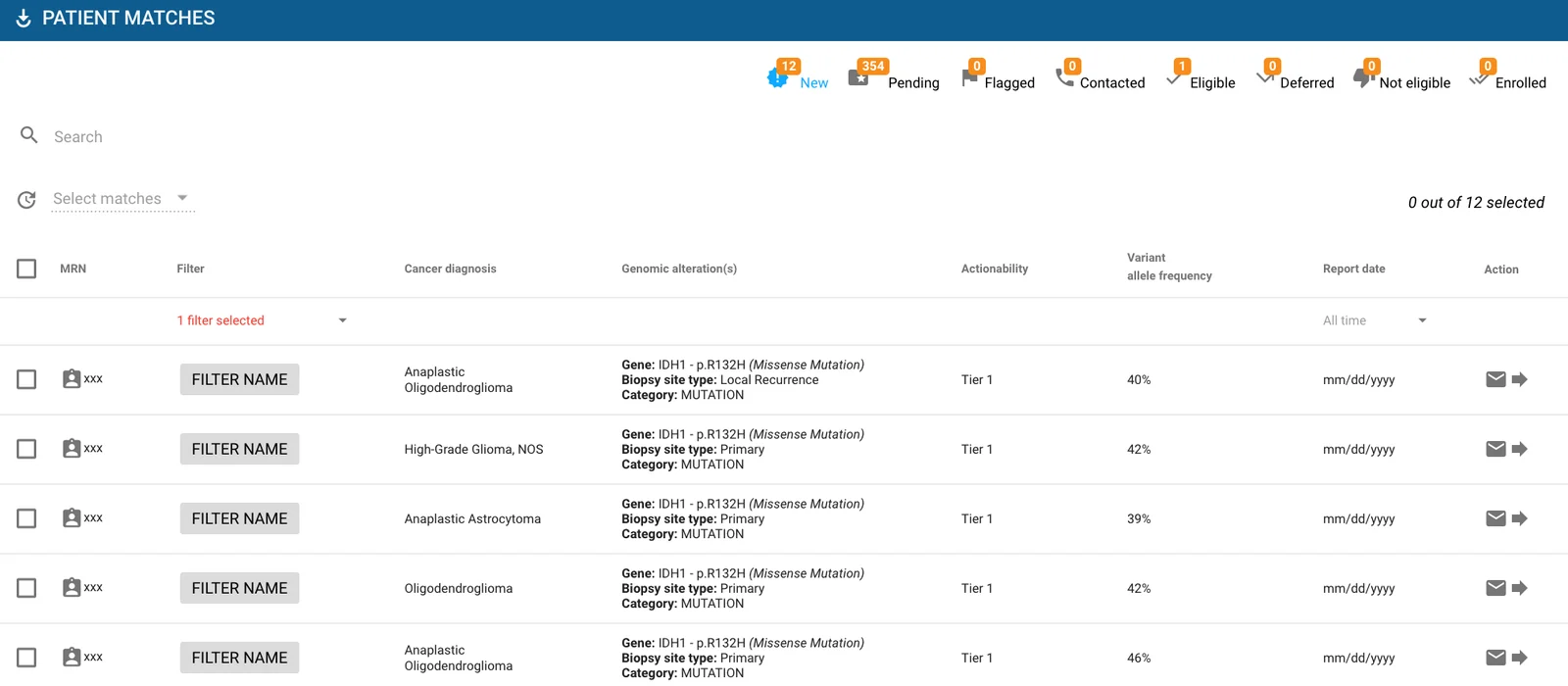The image size is (1568, 686).
Task: Click FILTER NAME button in Oligodendroglioma 42% row
Action: coord(239,588)
